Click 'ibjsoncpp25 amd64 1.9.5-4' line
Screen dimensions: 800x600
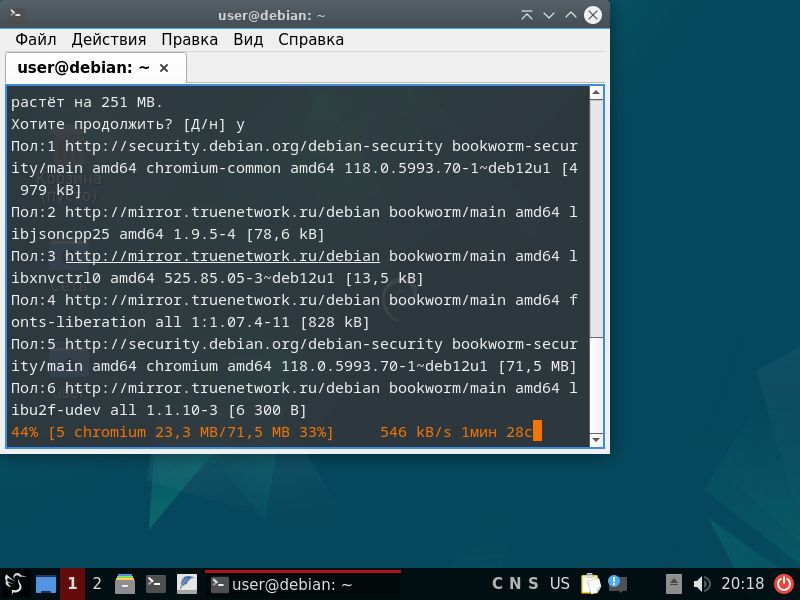click(x=168, y=234)
